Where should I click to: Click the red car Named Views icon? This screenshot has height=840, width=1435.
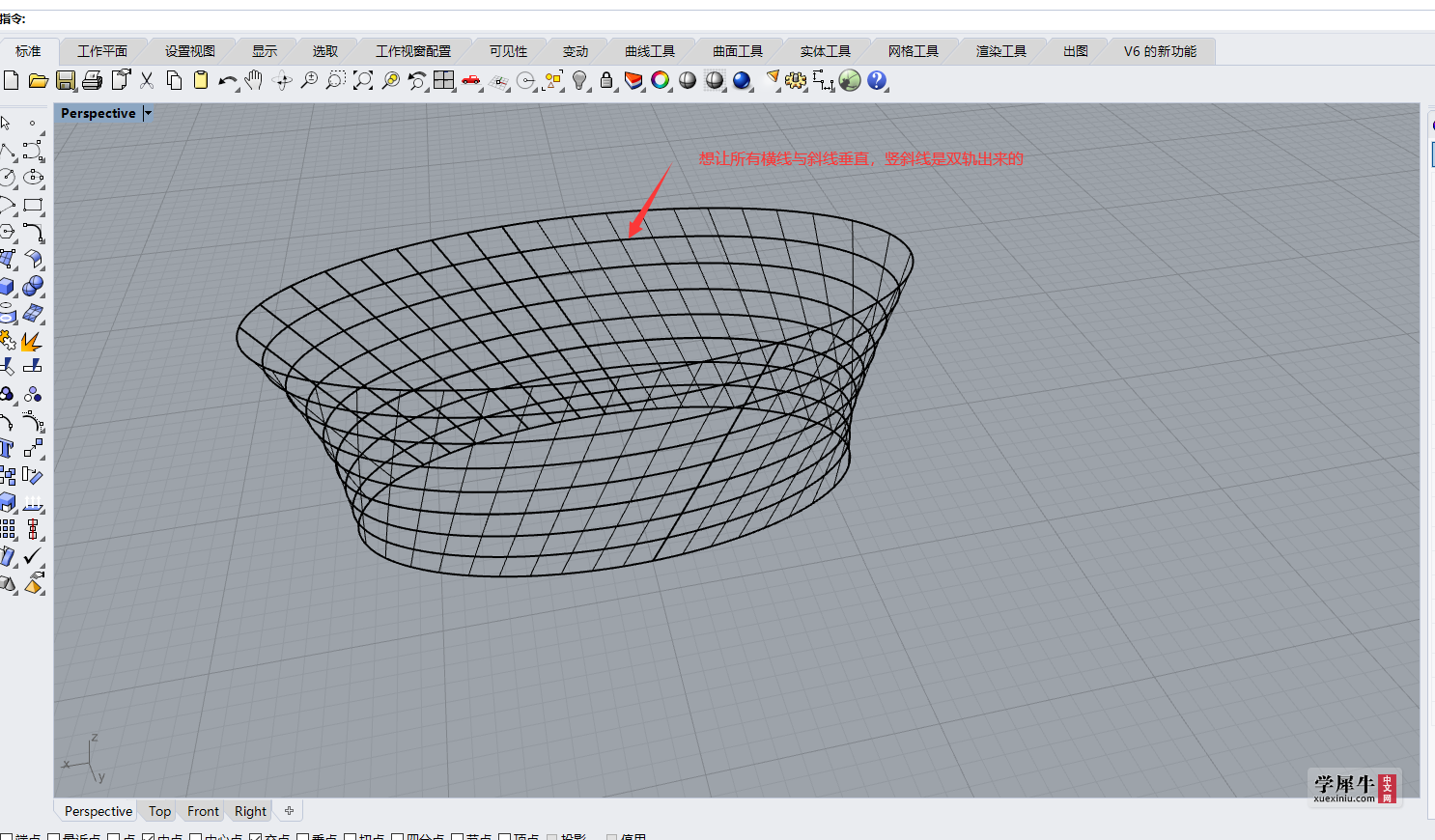[x=471, y=80]
